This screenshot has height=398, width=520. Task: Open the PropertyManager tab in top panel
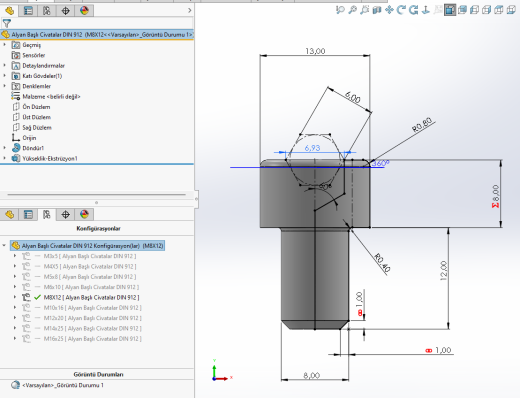[28, 11]
